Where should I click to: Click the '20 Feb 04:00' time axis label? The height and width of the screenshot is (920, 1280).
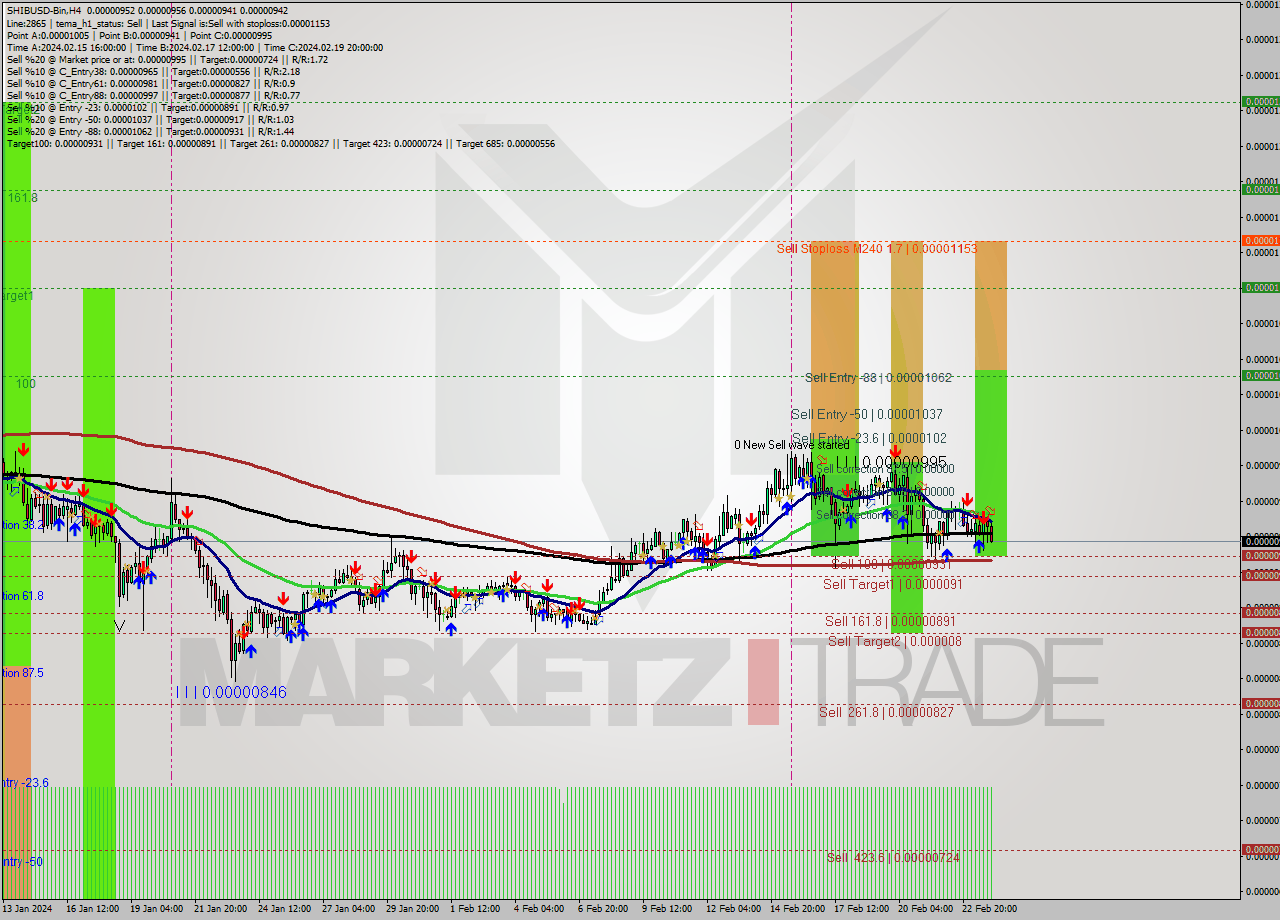pyautogui.click(x=925, y=909)
